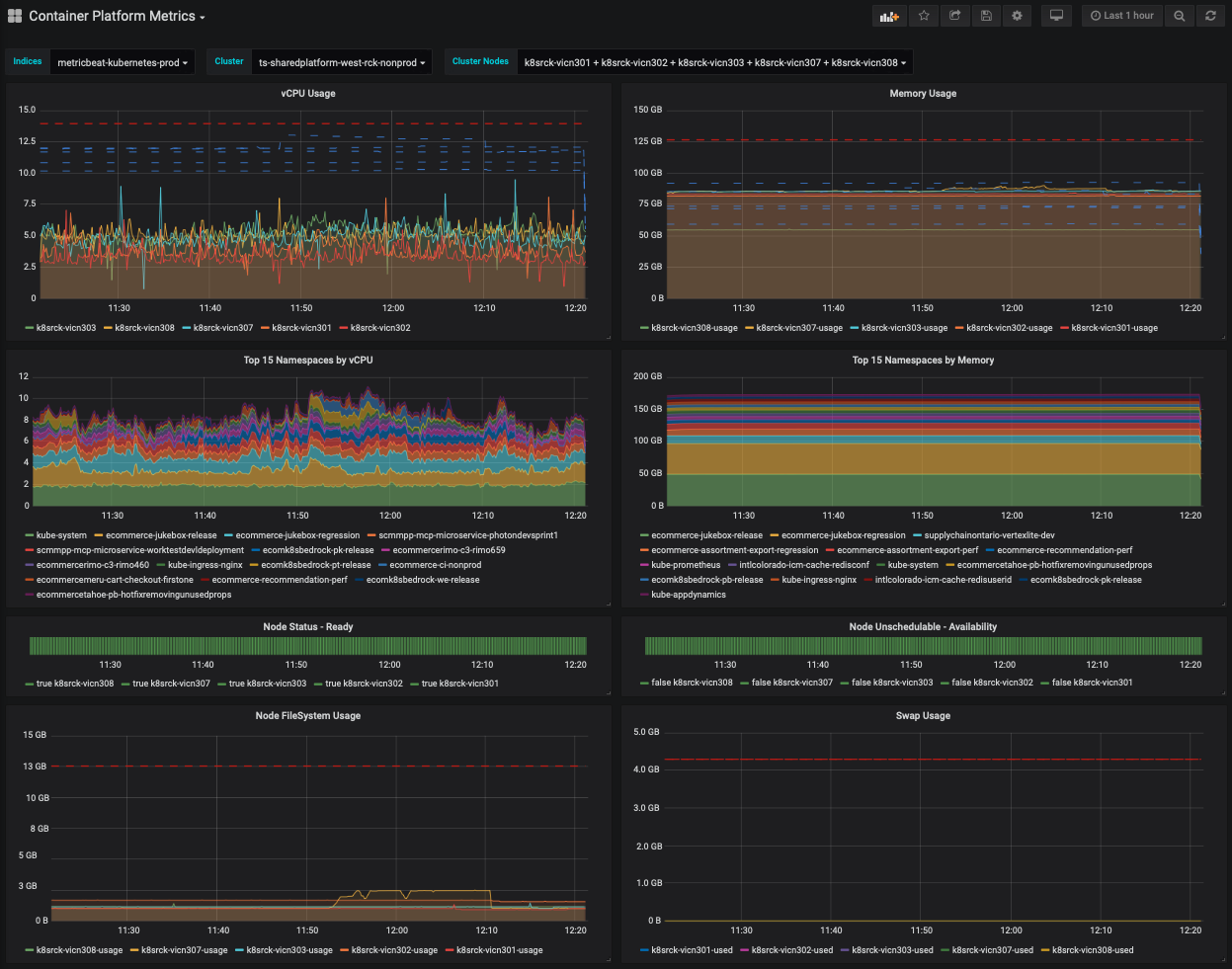The image size is (1232, 969).
Task: Toggle k8srck-vicn301-used series in Swap Usage legend
Action: (692, 950)
